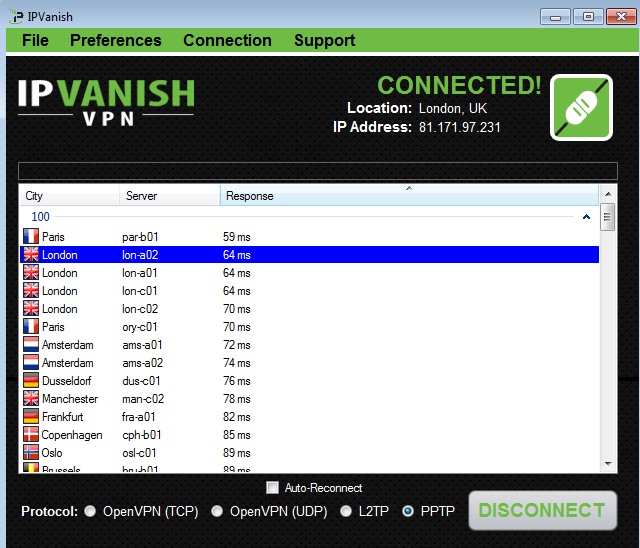Choose the L2TP protocol option
The image size is (640, 548).
[346, 511]
